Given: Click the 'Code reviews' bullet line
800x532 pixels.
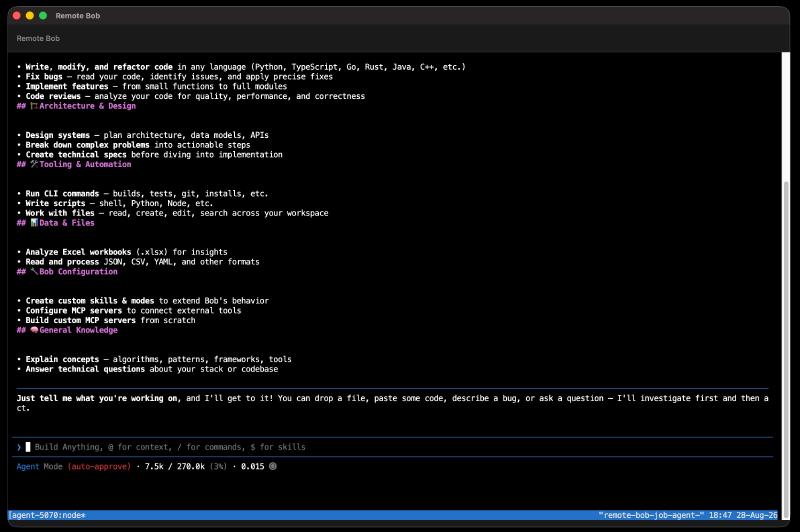Looking at the screenshot, I should point(191,96).
